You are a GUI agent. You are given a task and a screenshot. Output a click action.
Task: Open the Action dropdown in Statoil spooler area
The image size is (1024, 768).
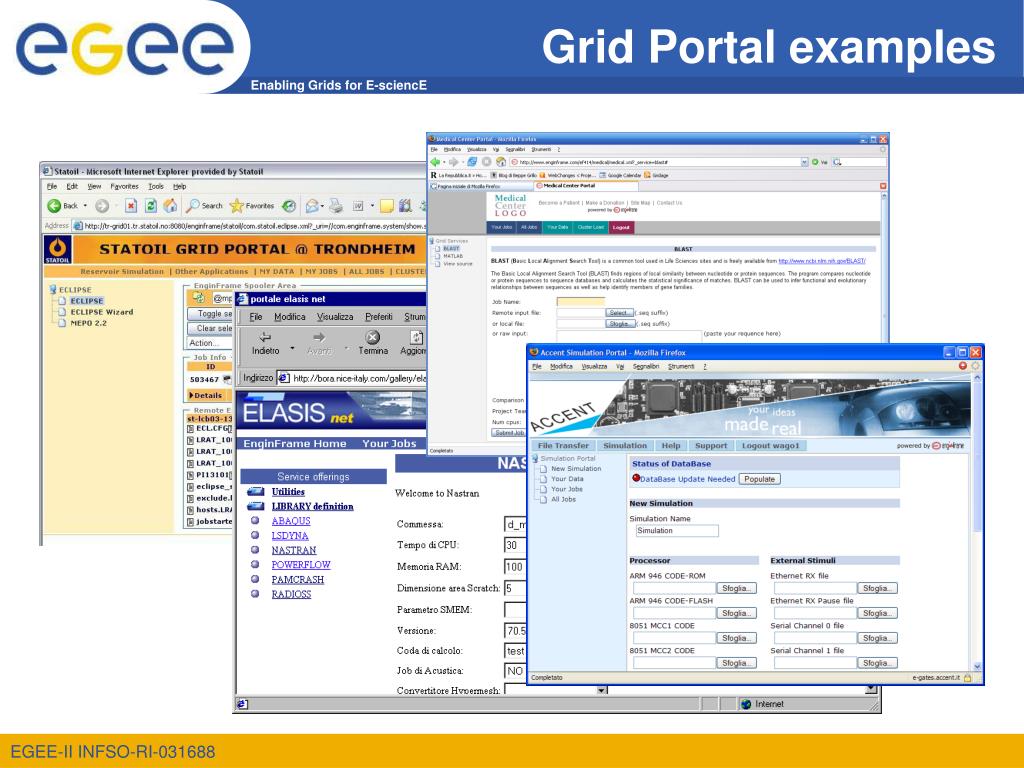(210, 343)
